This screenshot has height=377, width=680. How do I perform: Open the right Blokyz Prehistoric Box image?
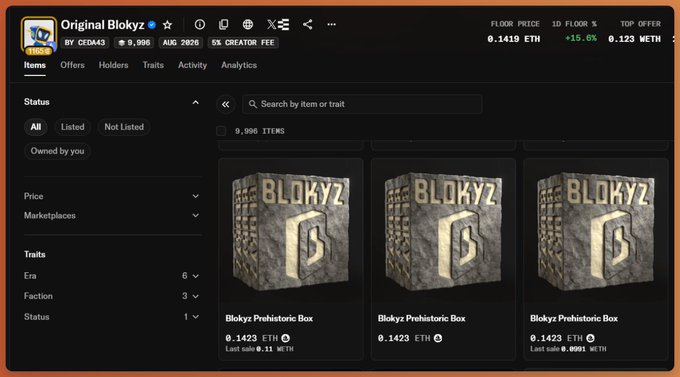(595, 231)
